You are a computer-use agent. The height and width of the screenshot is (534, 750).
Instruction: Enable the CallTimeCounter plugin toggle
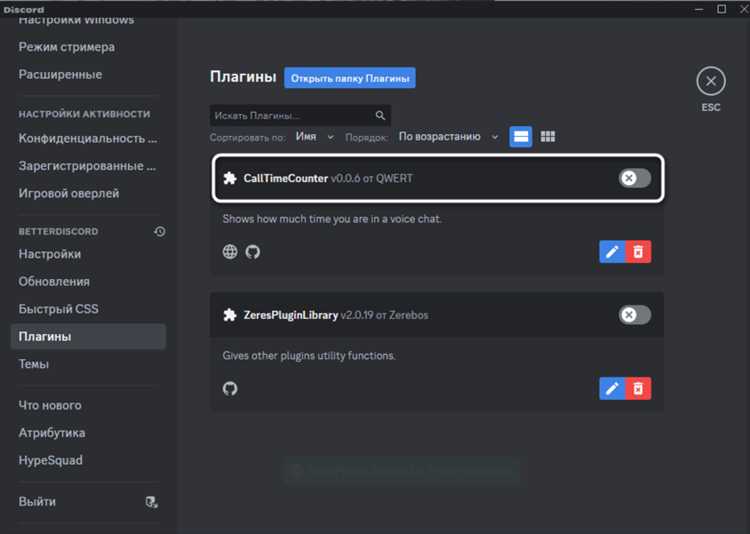635,178
